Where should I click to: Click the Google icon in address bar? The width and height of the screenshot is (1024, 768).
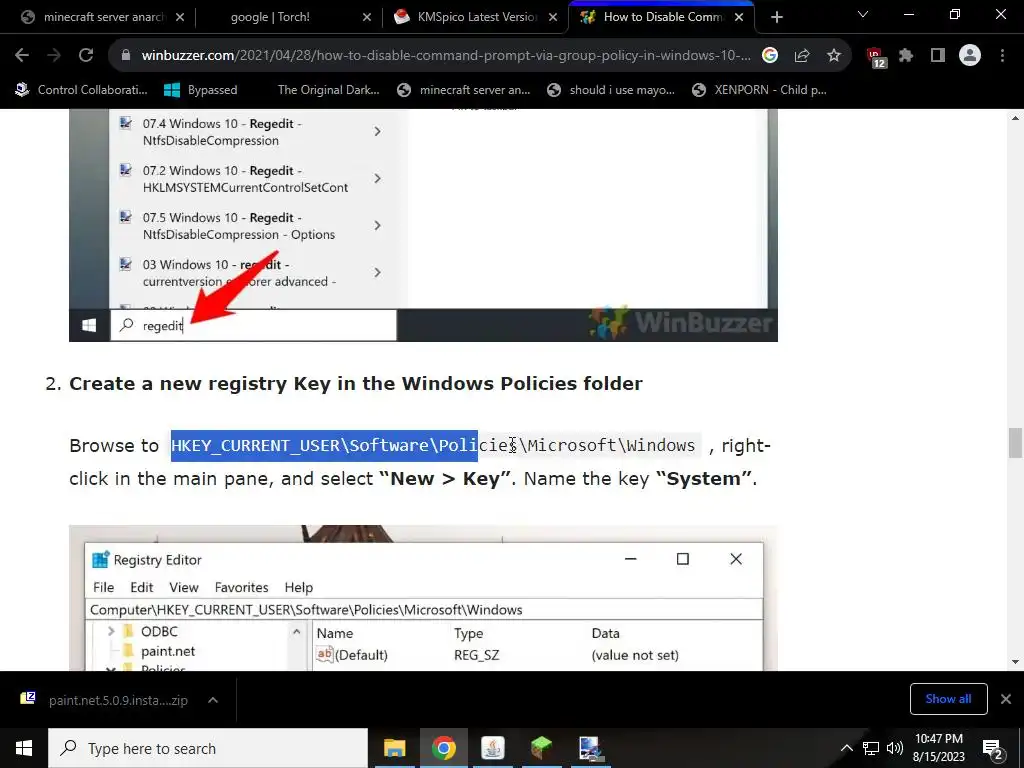(x=770, y=56)
